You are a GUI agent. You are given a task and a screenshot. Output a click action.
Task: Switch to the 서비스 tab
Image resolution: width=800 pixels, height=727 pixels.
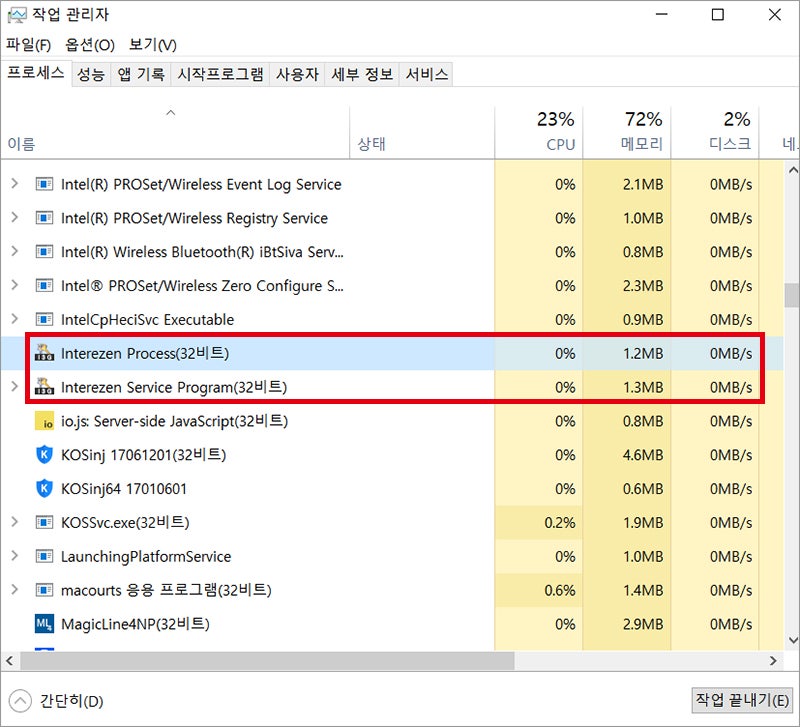[425, 73]
